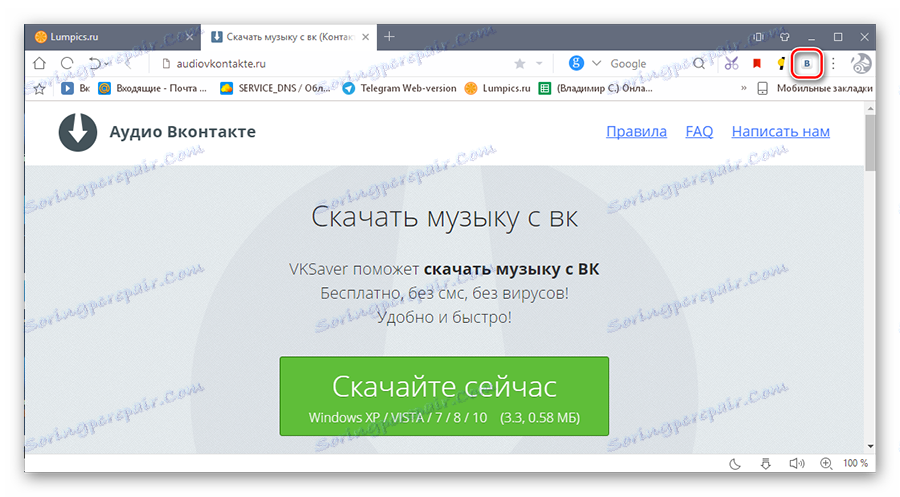Click the UC Browser squirrel avatar icon
Screen dimensions: 900x497
pyautogui.click(x=860, y=64)
